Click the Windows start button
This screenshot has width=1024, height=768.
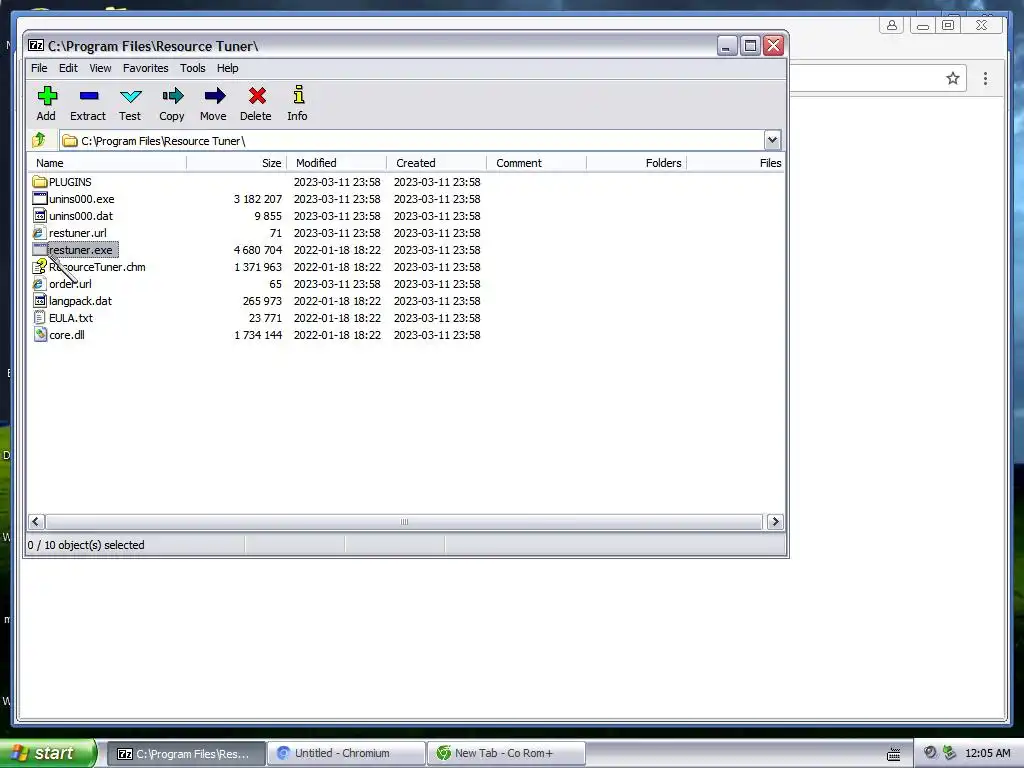coord(48,753)
